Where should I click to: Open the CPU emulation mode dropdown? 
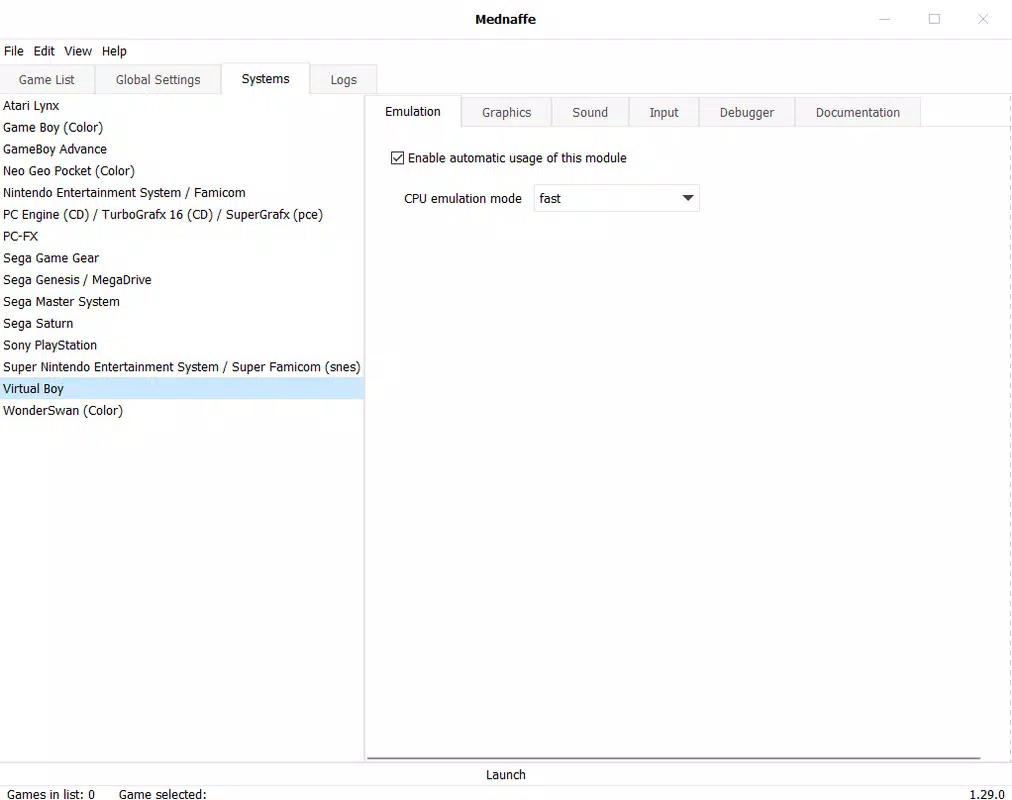point(616,198)
